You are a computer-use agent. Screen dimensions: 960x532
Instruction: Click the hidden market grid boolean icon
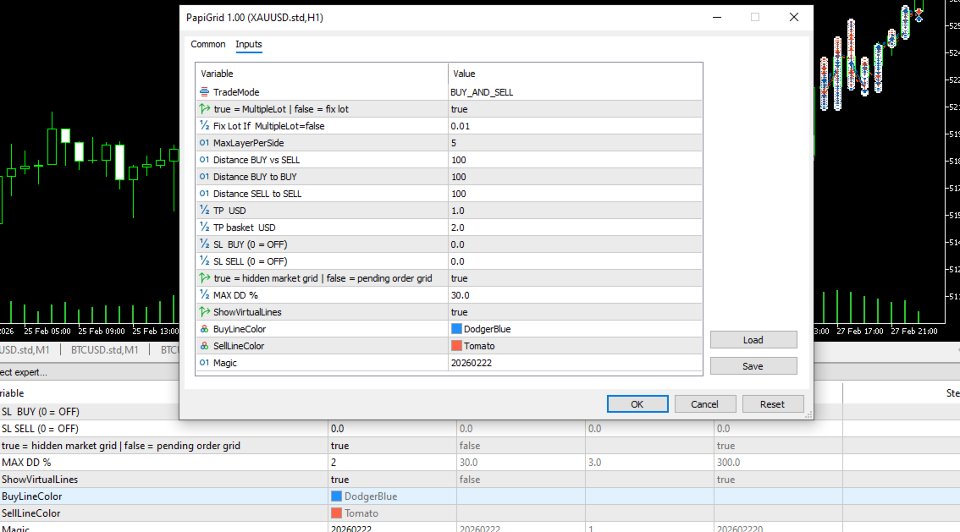204,278
